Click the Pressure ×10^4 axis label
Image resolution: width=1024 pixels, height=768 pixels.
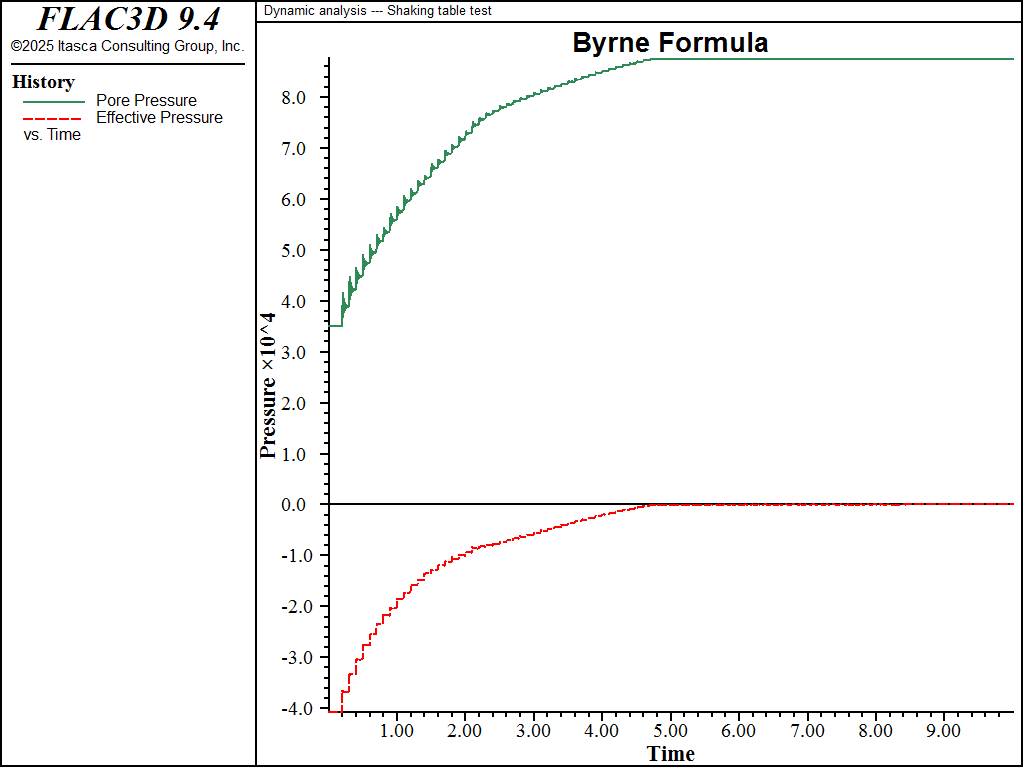pos(268,386)
